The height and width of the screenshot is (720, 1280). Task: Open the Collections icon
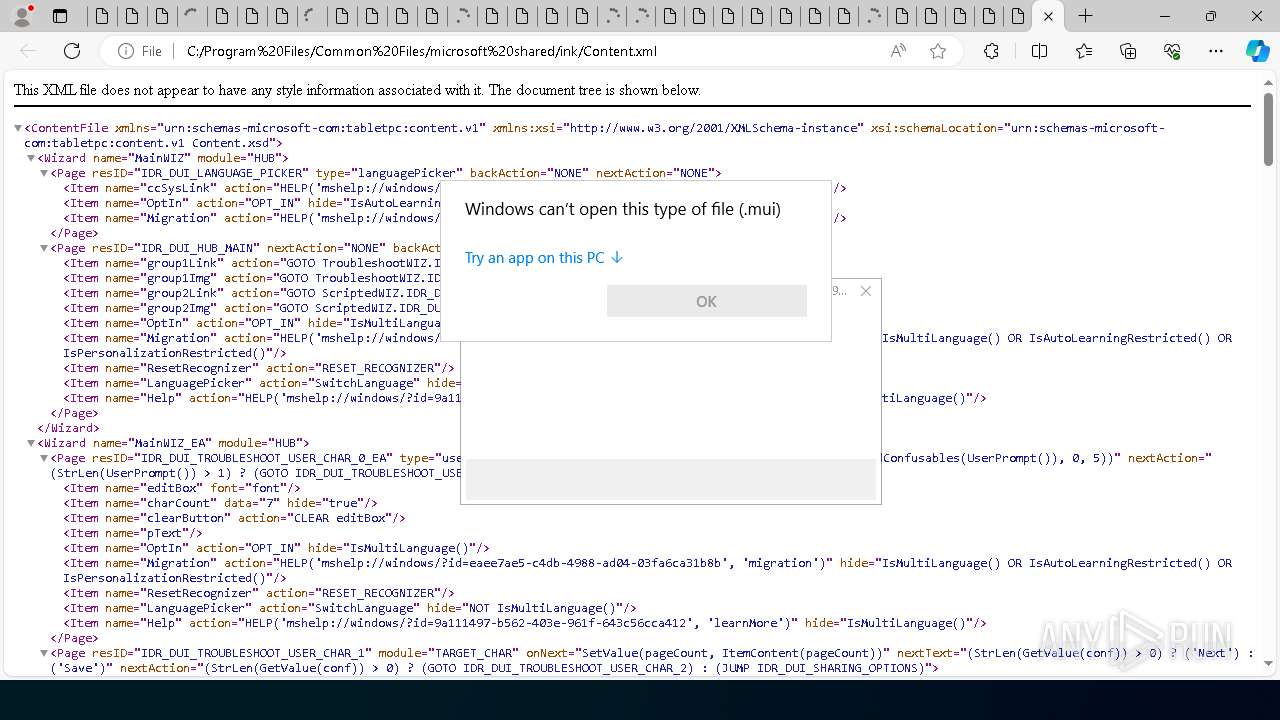coord(1128,51)
